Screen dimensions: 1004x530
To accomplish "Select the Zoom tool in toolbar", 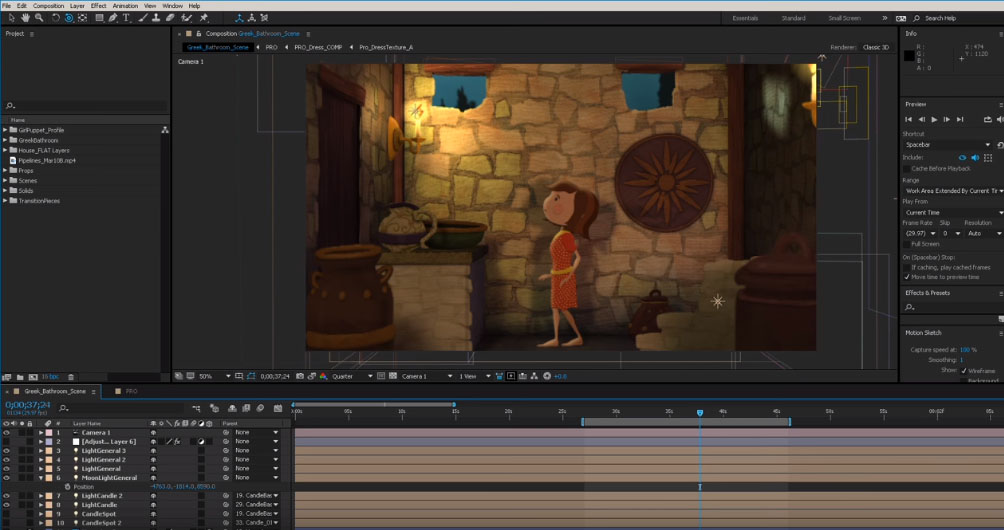I will (39, 18).
